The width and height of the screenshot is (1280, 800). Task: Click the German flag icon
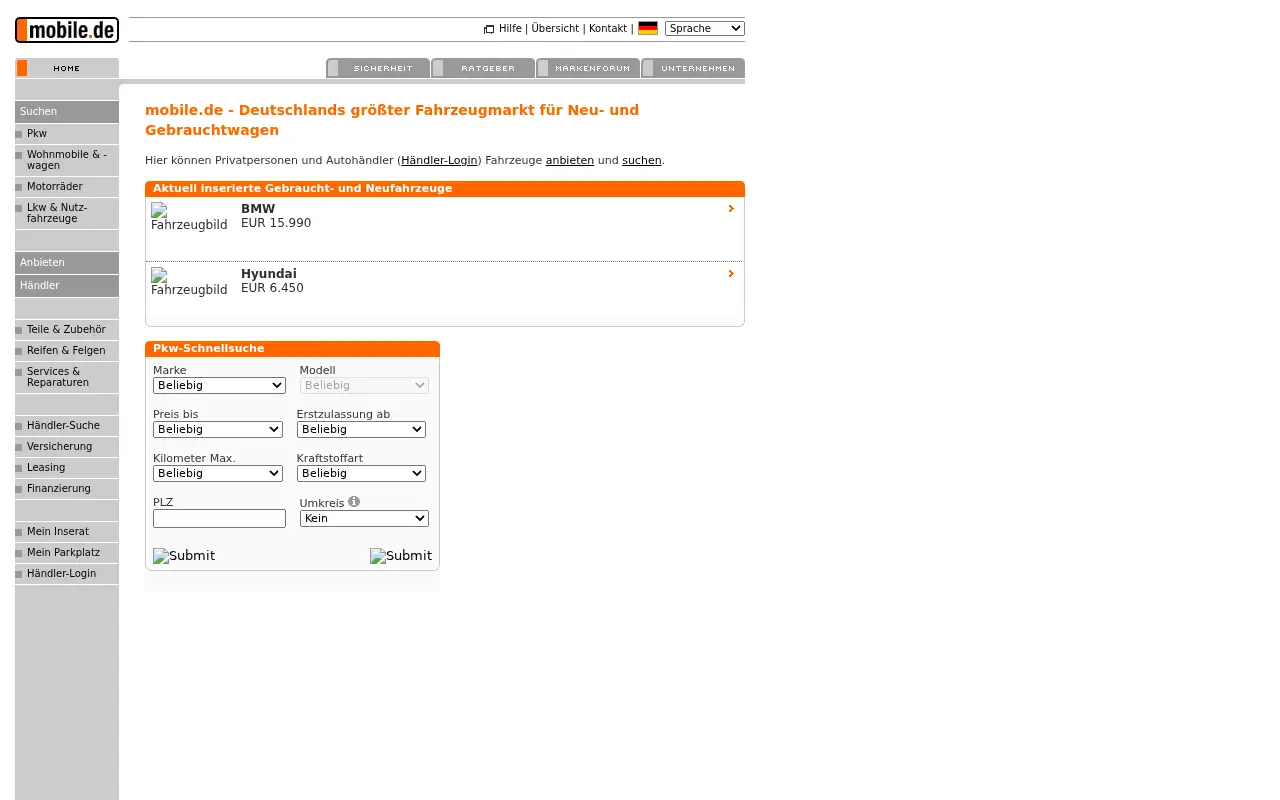point(648,28)
